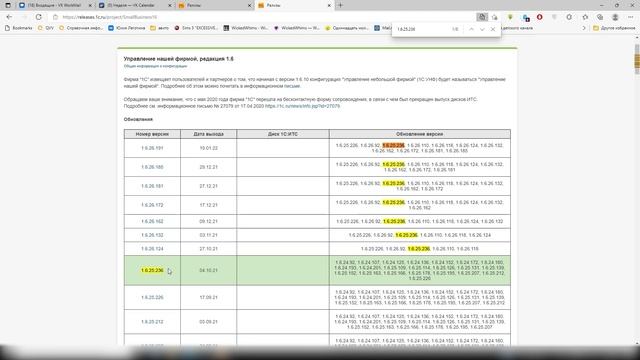
Task: Toggle the highlighted page-search toolbar icon
Action: pos(482,17)
